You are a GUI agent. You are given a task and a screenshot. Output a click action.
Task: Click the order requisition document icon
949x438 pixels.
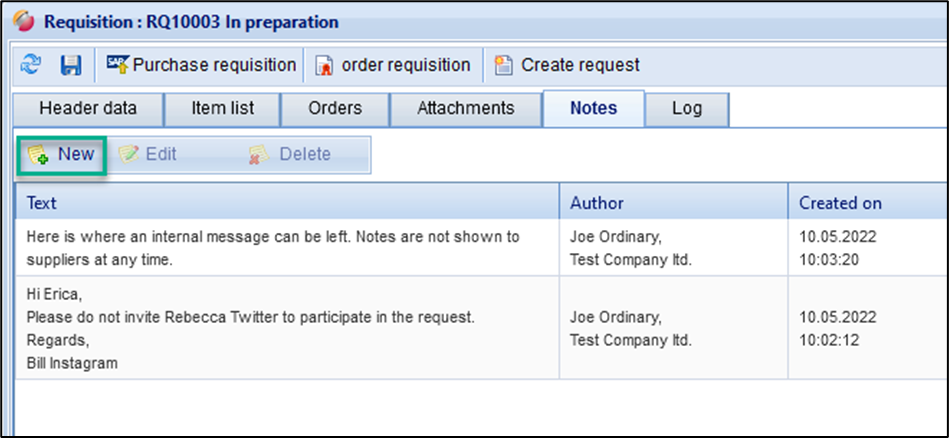coord(324,66)
